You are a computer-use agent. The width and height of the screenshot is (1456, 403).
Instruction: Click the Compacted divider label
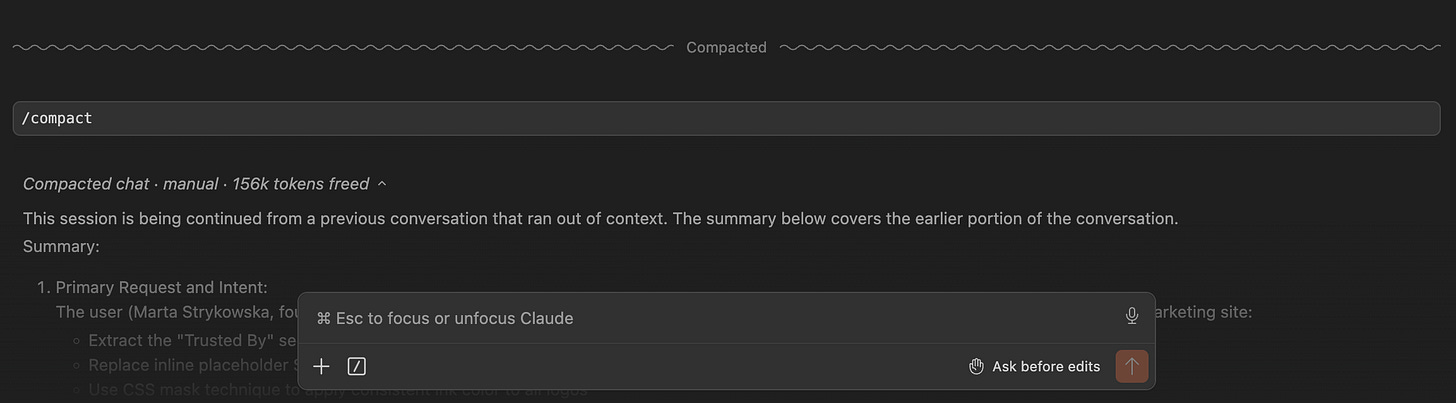(x=727, y=47)
